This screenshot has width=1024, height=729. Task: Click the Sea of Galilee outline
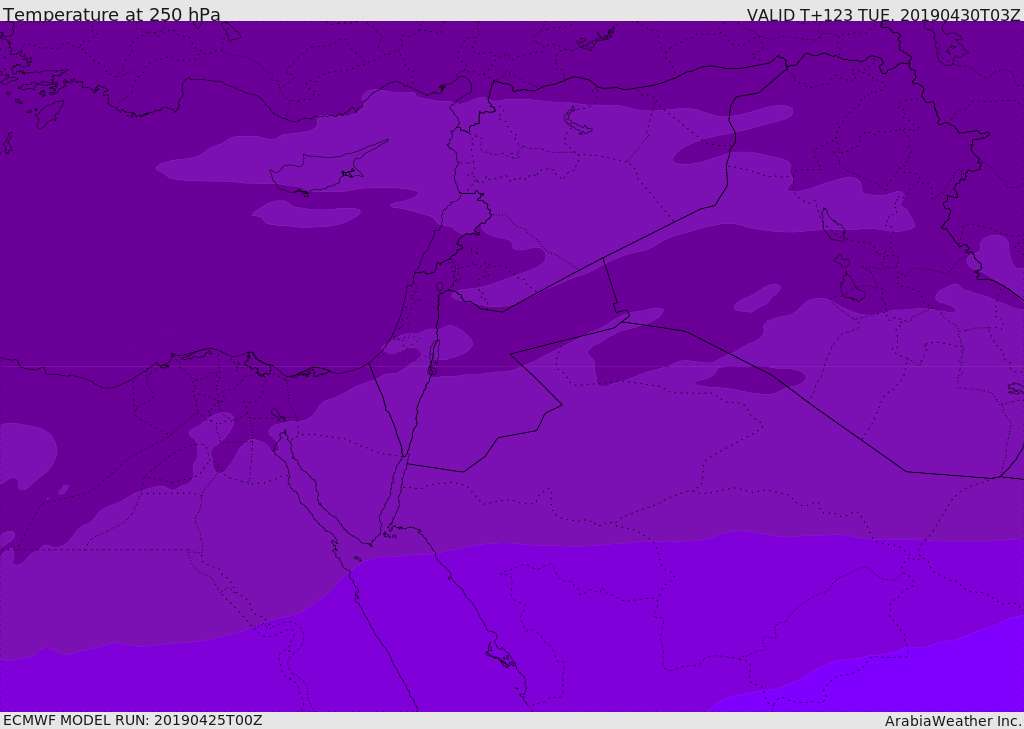coord(439,287)
